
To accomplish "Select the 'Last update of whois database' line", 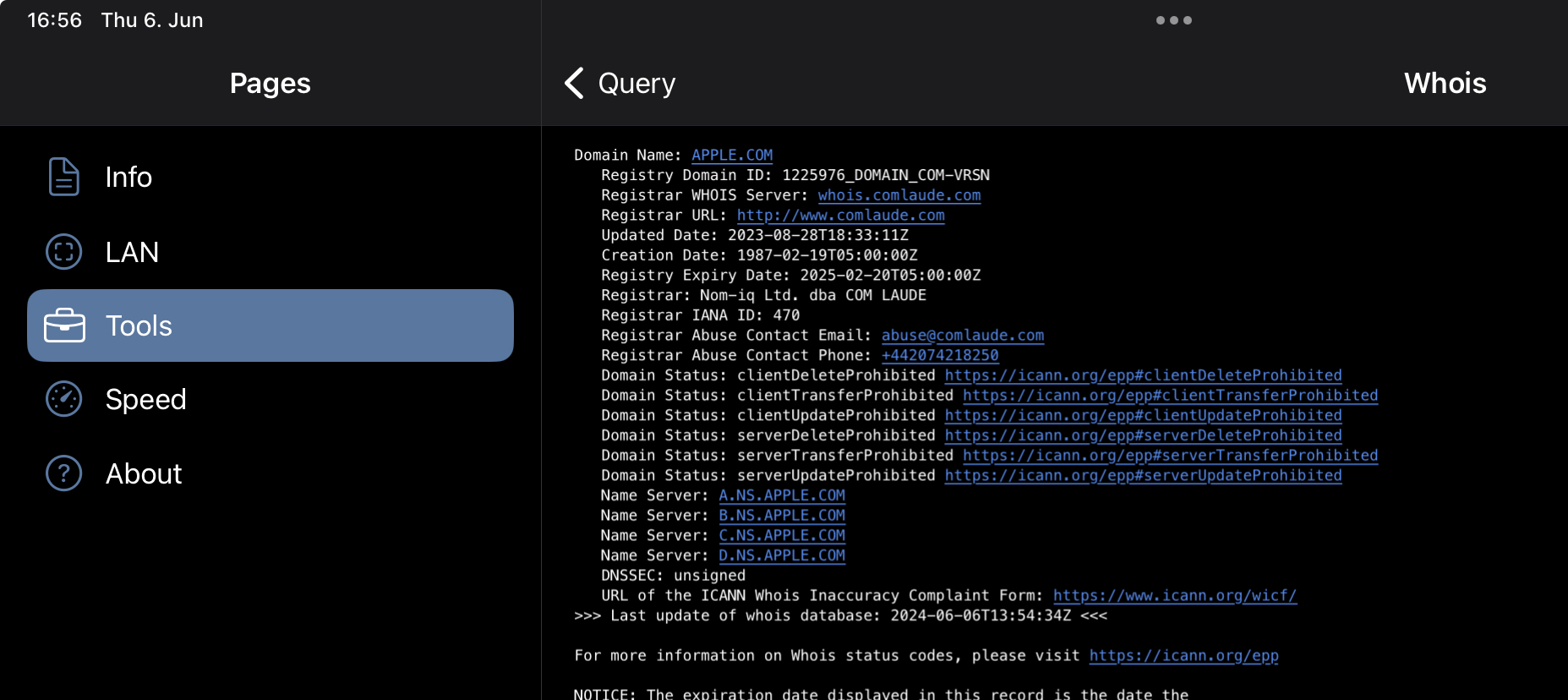I will (x=841, y=615).
